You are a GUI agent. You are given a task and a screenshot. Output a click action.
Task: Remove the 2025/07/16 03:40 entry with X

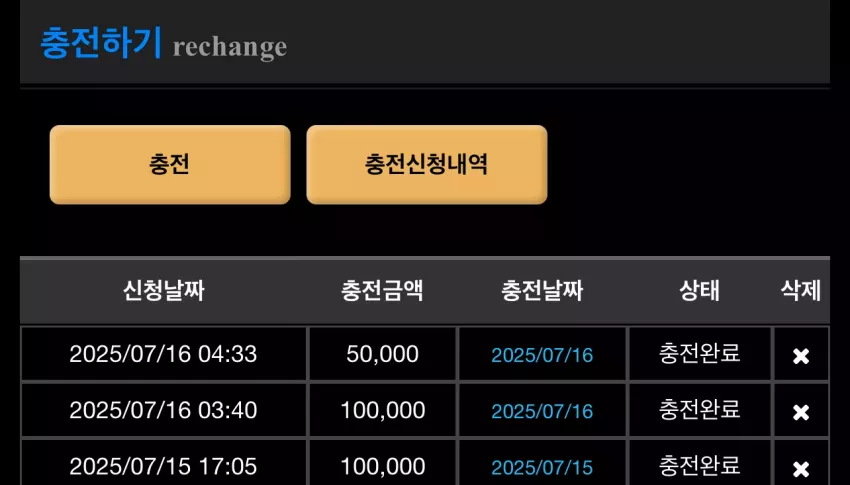(x=801, y=412)
